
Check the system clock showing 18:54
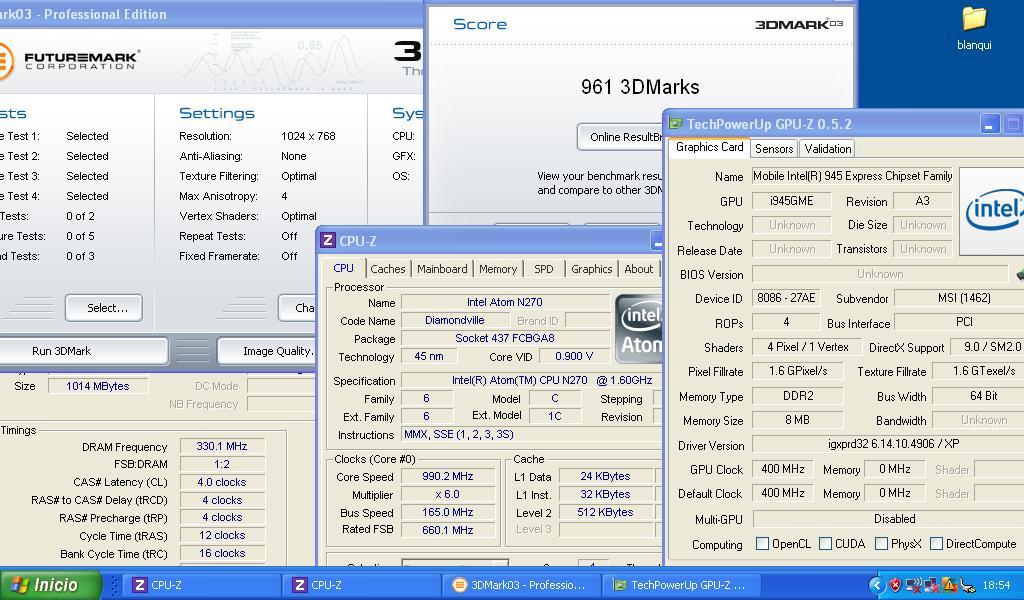pos(997,585)
